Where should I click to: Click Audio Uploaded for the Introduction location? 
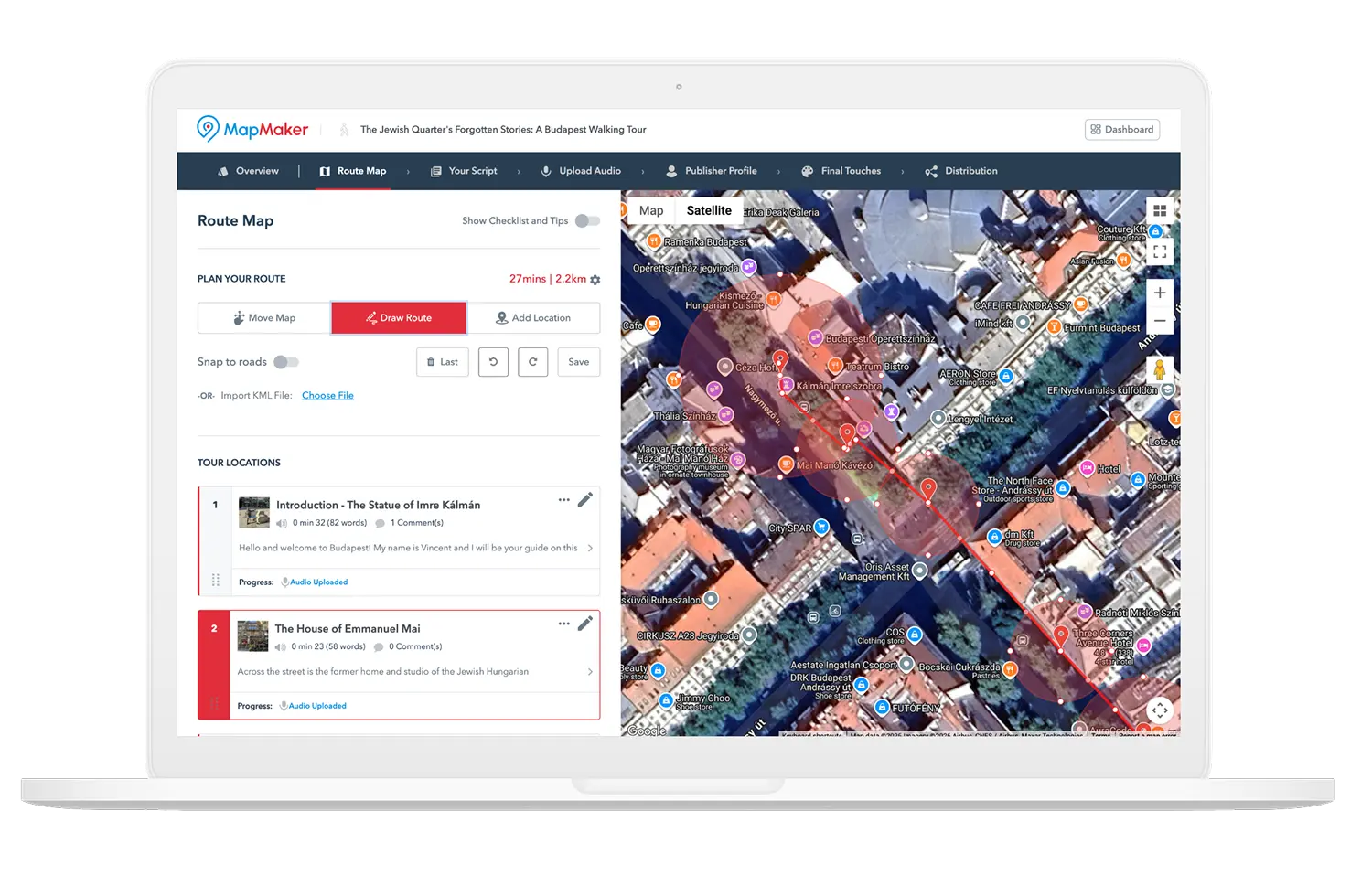(x=318, y=582)
